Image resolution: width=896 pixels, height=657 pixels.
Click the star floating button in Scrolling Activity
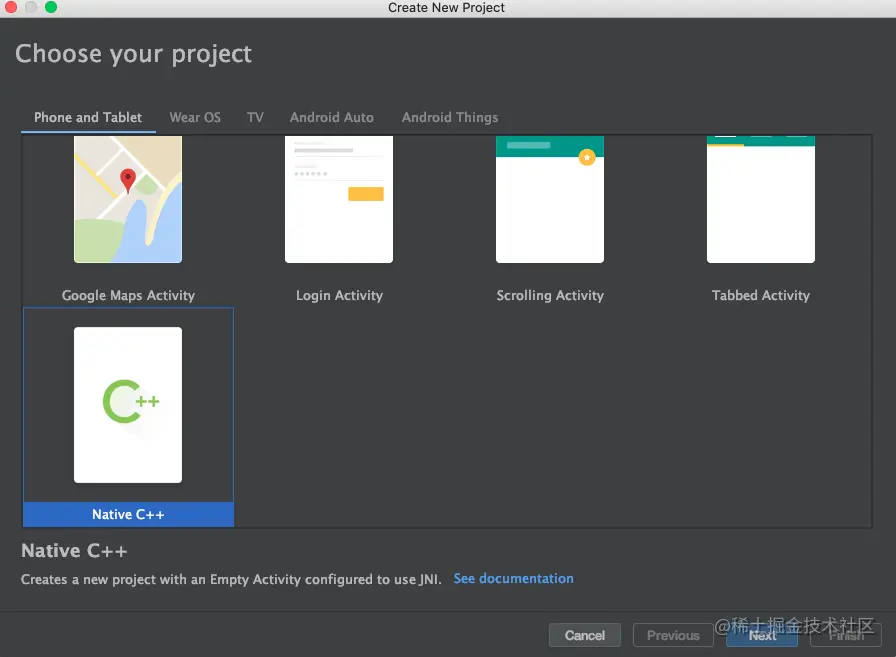click(587, 157)
